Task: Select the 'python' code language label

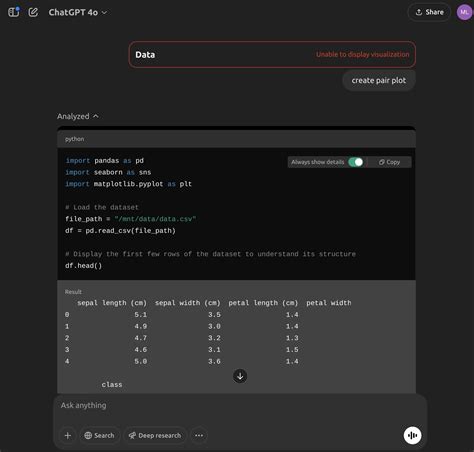Action: coord(75,139)
